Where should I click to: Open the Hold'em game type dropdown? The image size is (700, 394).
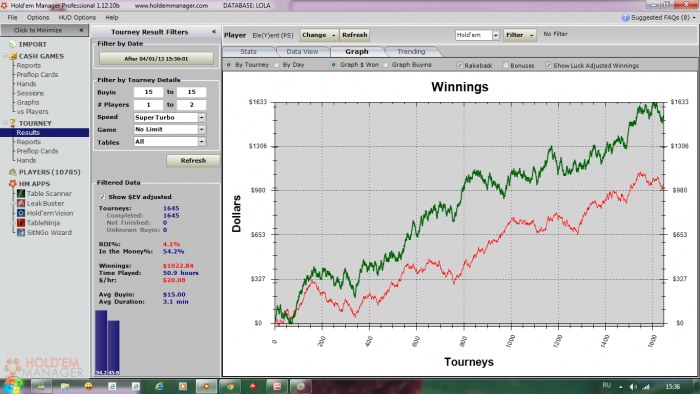496,35
